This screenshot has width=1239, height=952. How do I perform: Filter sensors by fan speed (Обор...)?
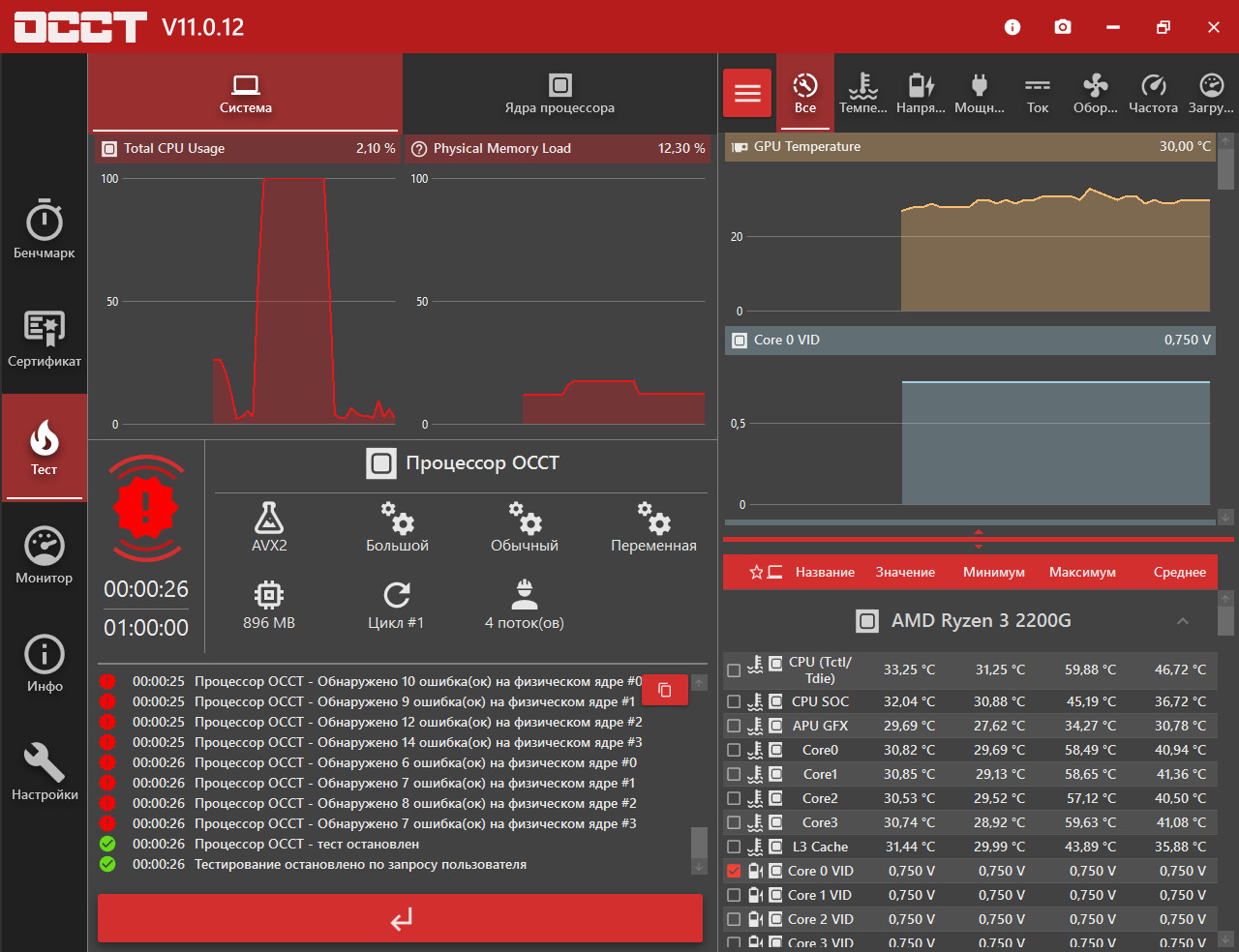coord(1096,93)
